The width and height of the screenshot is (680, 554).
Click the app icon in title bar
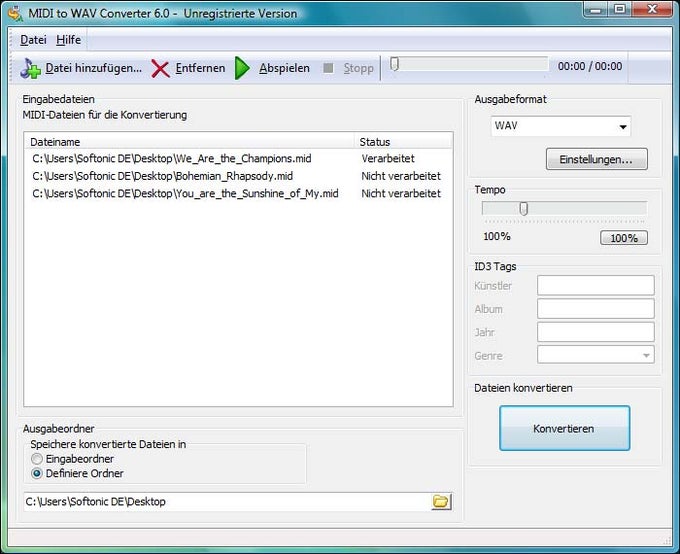15,13
